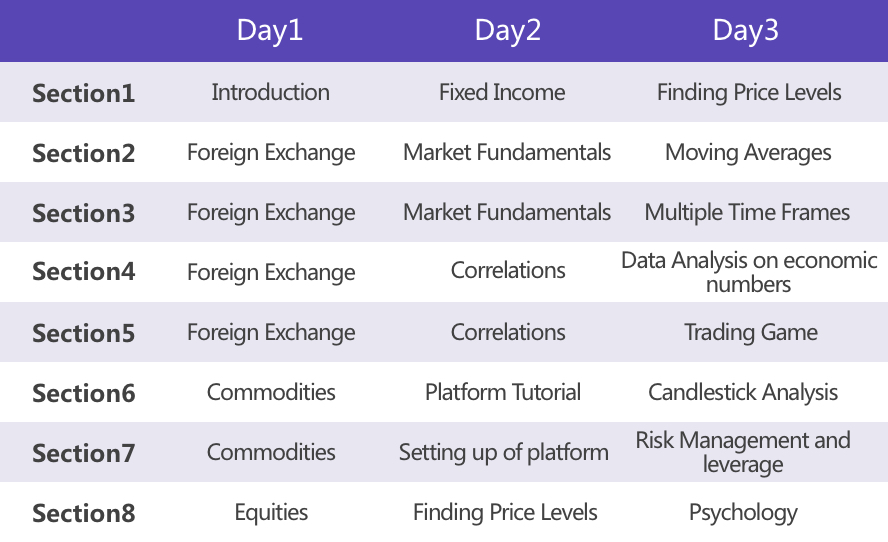Select the Fixed Income cell
888x542 pixels.
502,92
